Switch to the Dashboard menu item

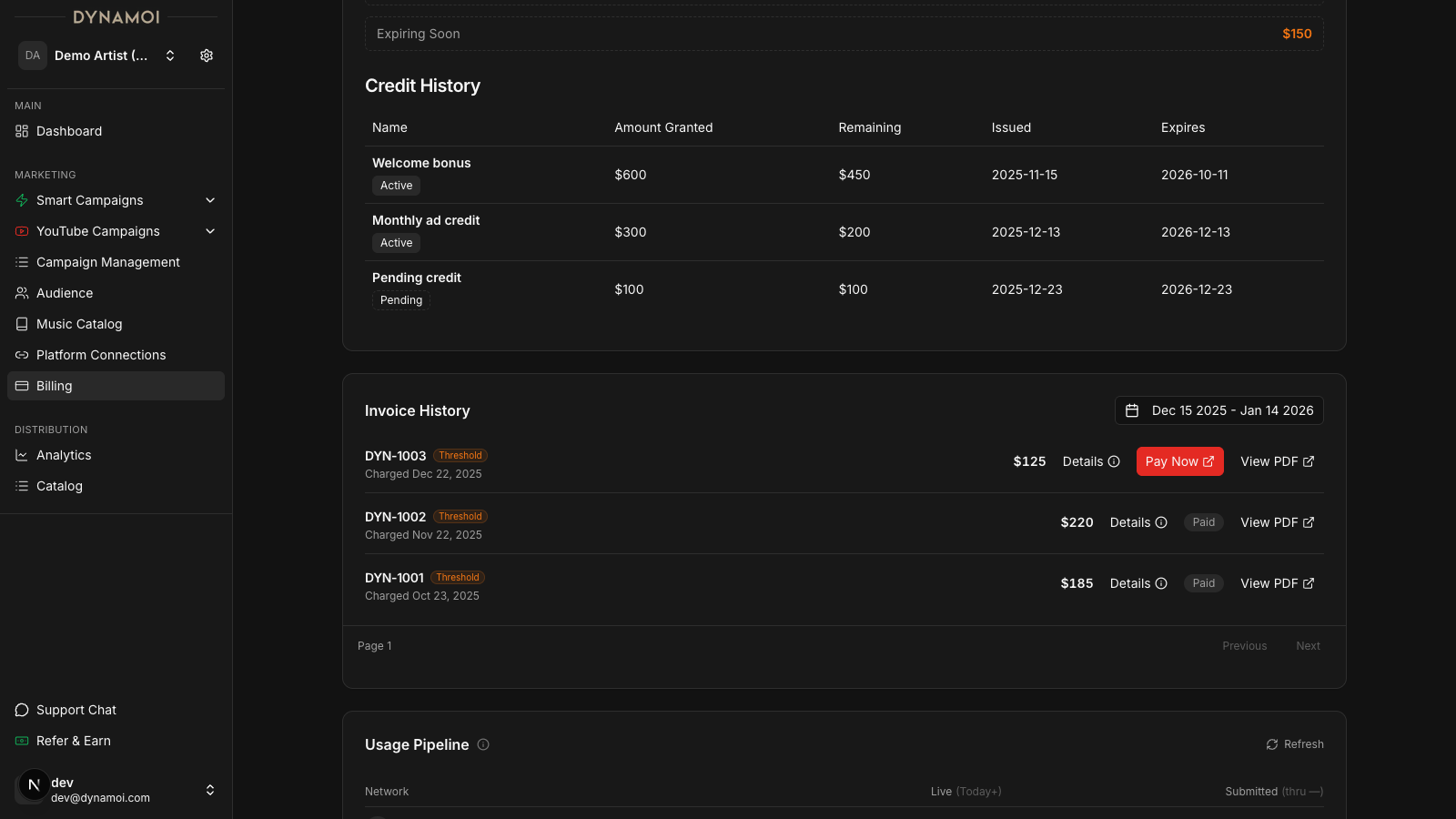tap(68, 131)
